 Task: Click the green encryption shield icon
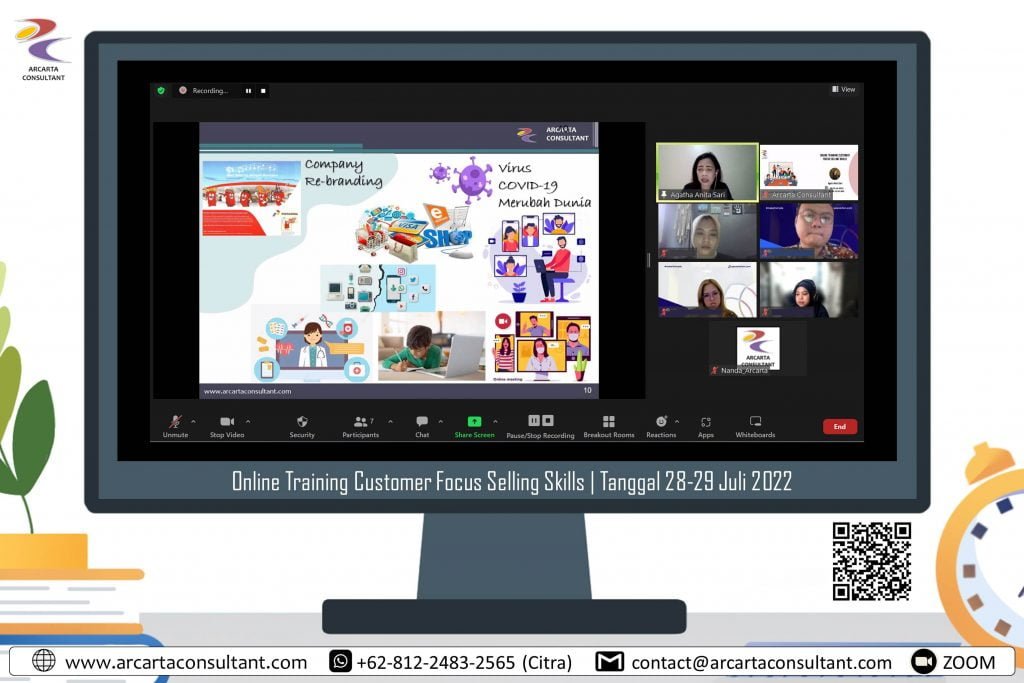click(160, 90)
